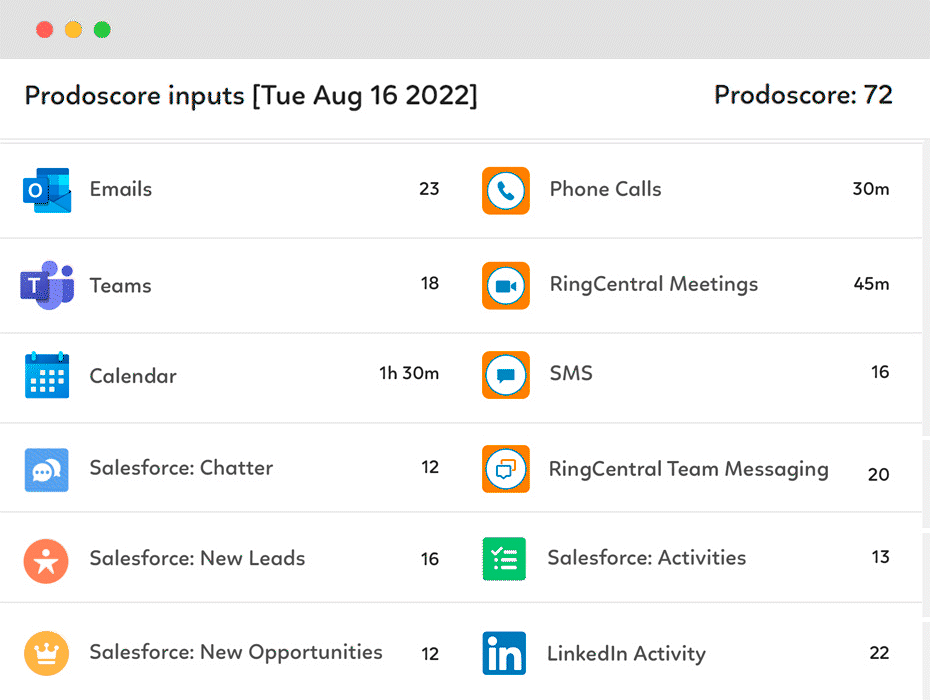Click the RingCentral Team Messaging icon

tap(506, 469)
